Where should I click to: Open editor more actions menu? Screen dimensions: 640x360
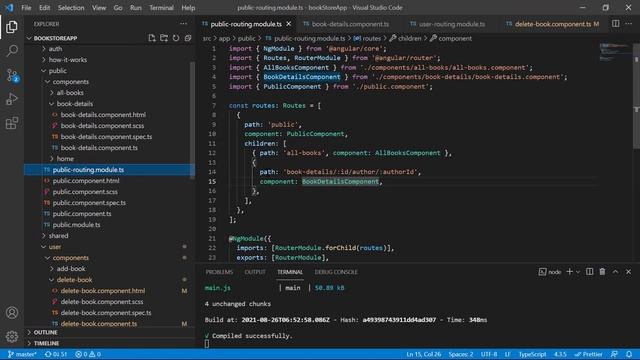629,24
